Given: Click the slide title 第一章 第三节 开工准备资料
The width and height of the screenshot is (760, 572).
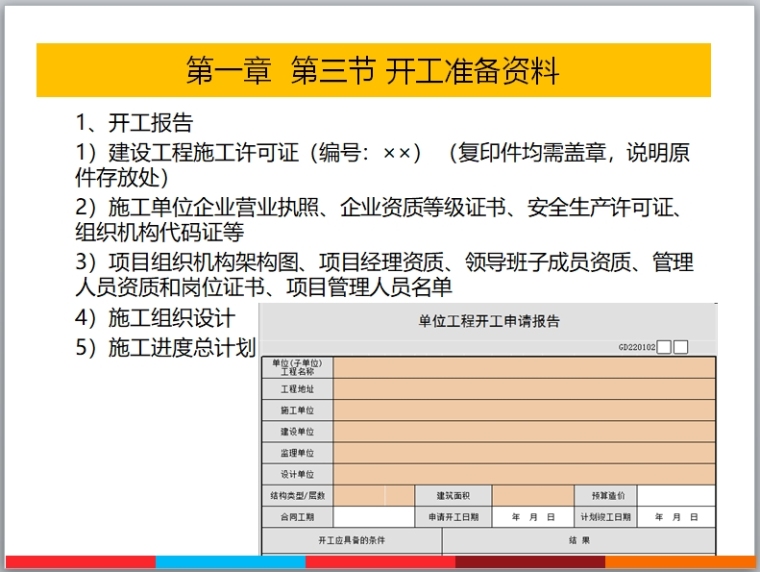Looking at the screenshot, I should 373,71.
